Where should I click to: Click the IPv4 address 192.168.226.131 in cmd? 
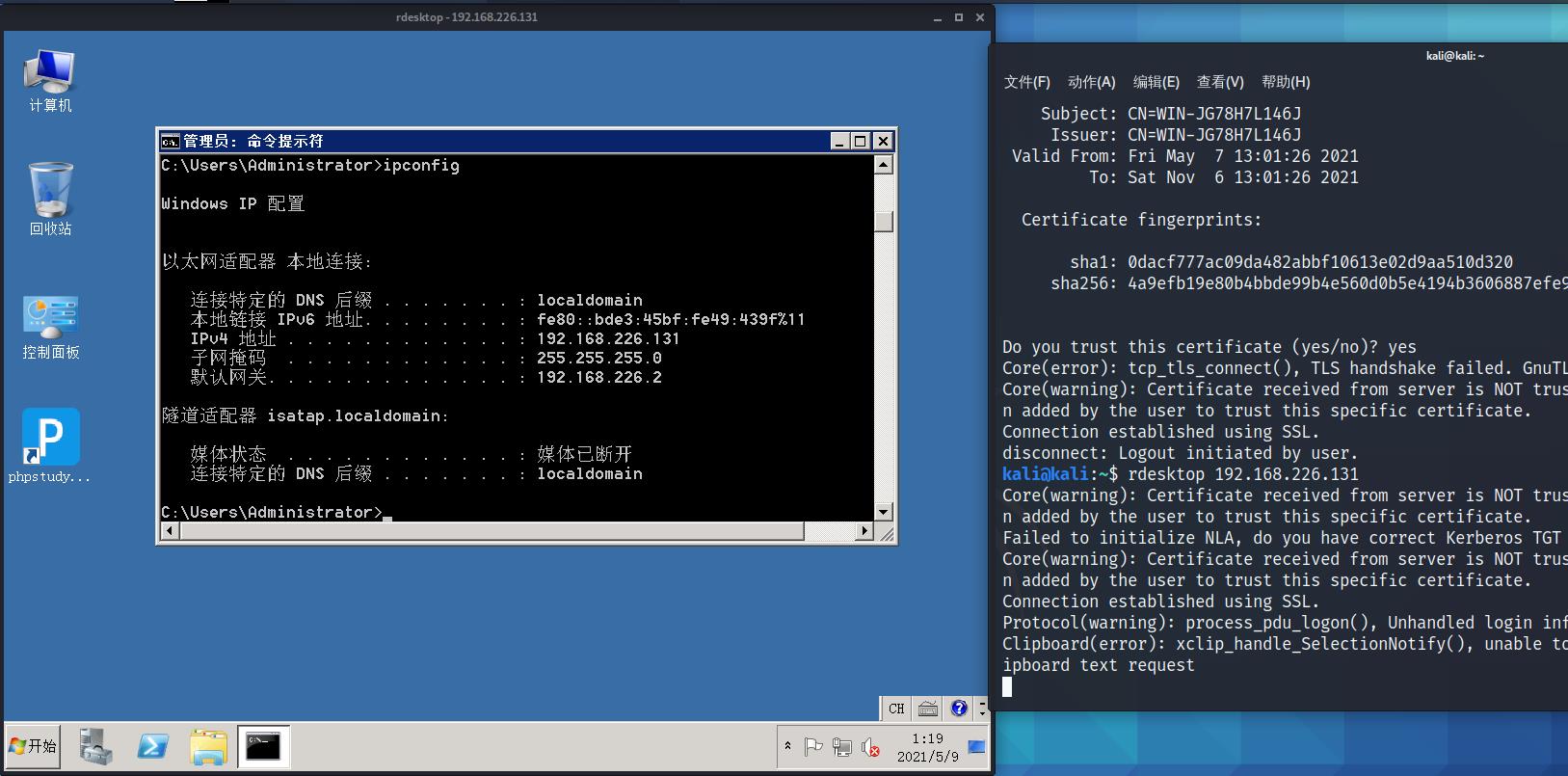608,338
